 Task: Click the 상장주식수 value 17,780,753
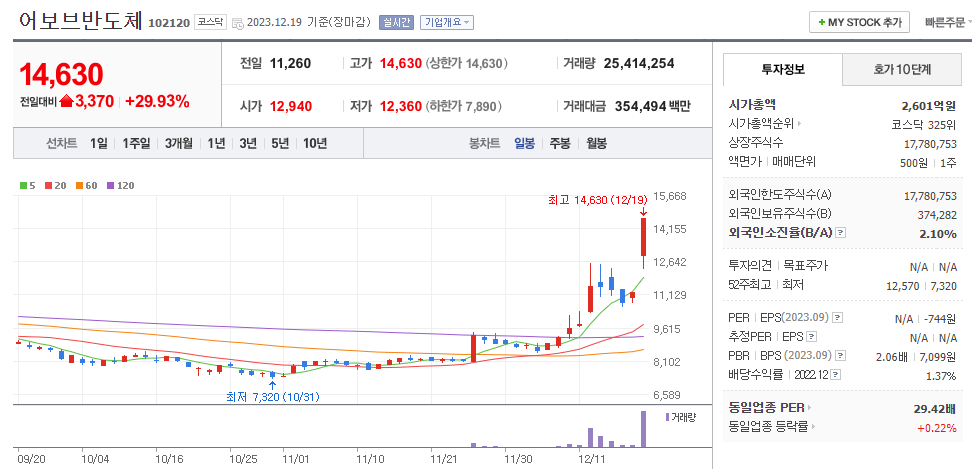pos(930,143)
